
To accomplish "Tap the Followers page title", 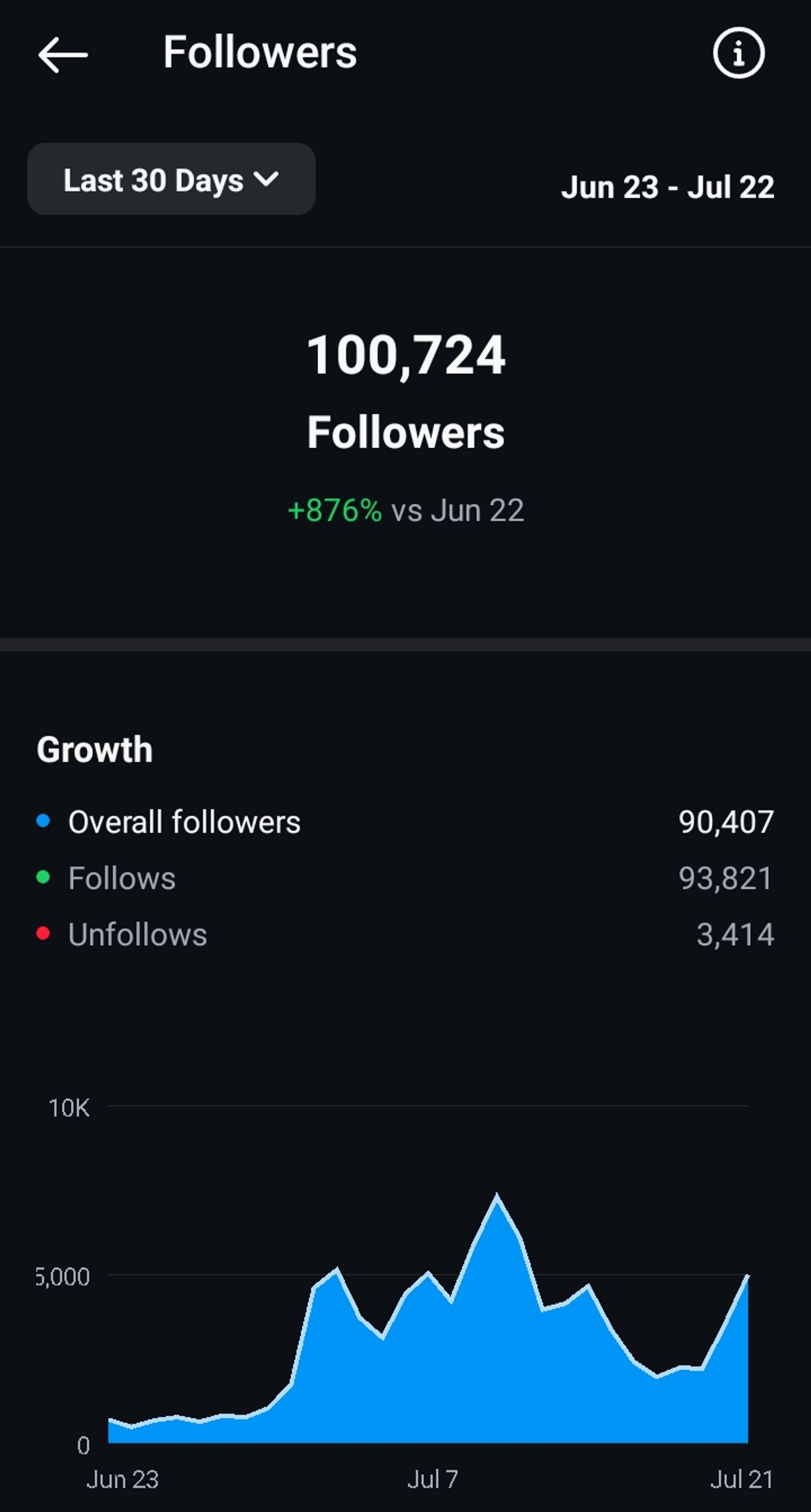I will tap(260, 52).
